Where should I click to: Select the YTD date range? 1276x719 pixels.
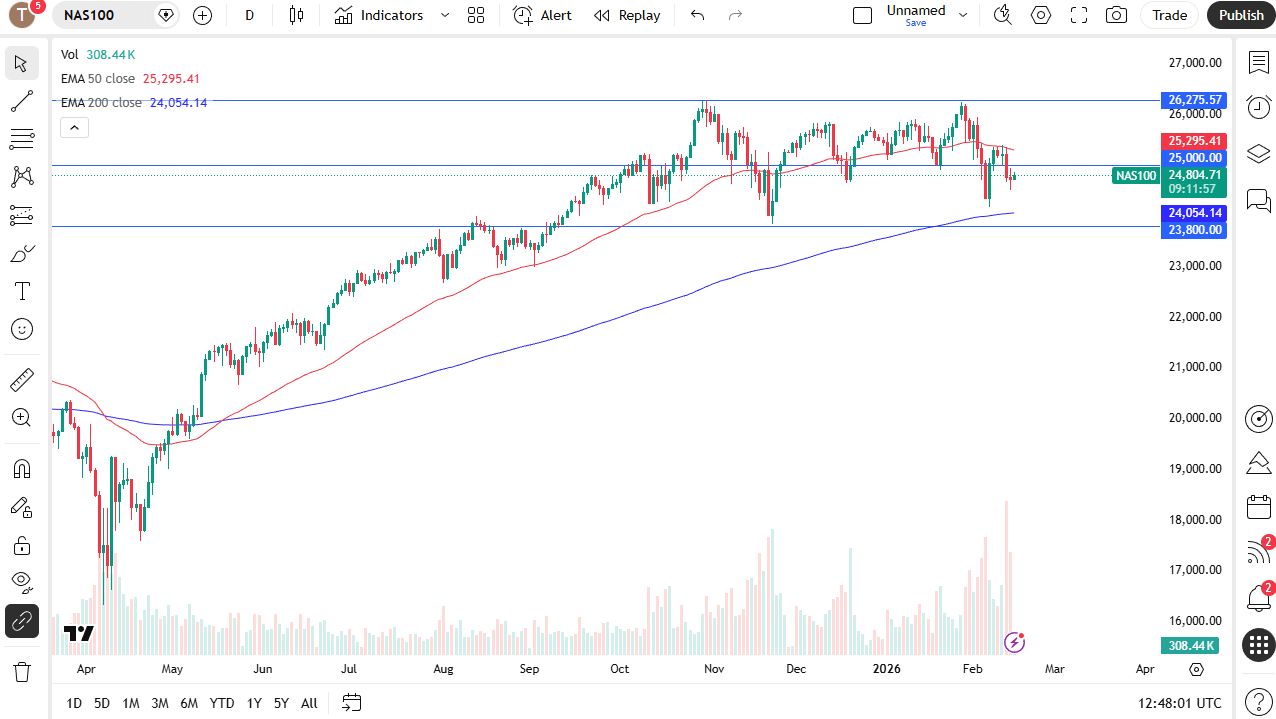click(222, 703)
